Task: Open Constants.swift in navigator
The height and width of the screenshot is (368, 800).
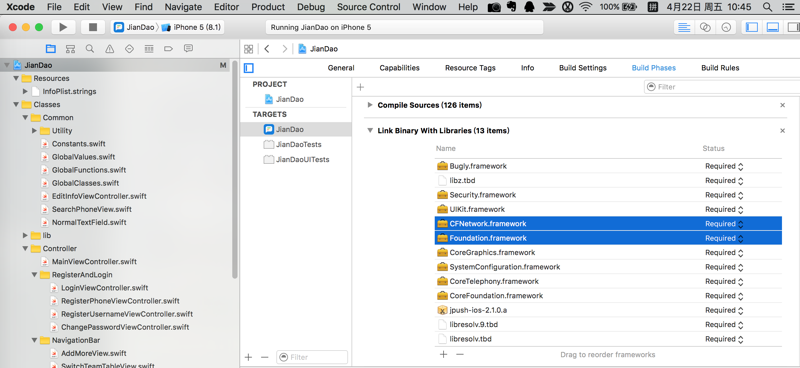Action: click(x=79, y=144)
